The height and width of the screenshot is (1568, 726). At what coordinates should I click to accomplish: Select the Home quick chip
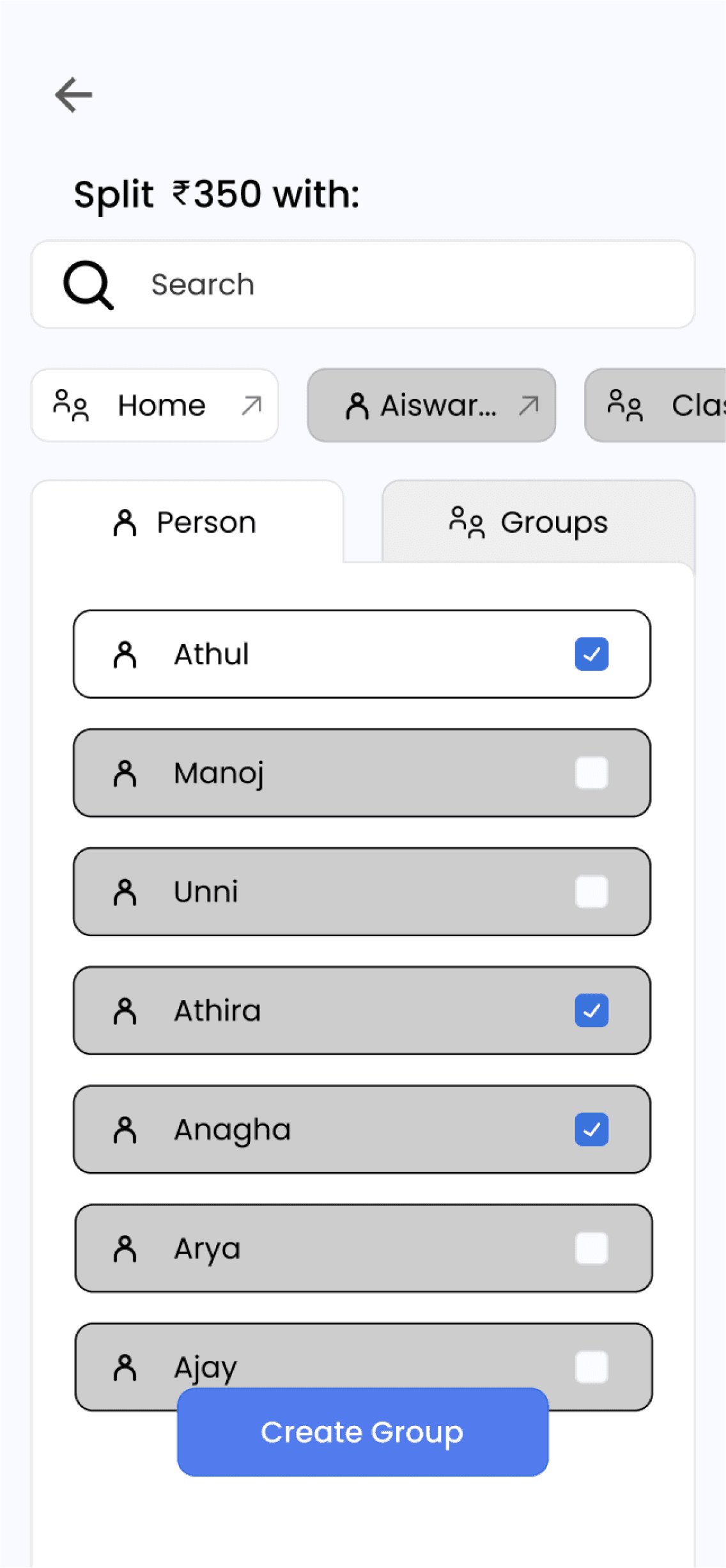[155, 405]
